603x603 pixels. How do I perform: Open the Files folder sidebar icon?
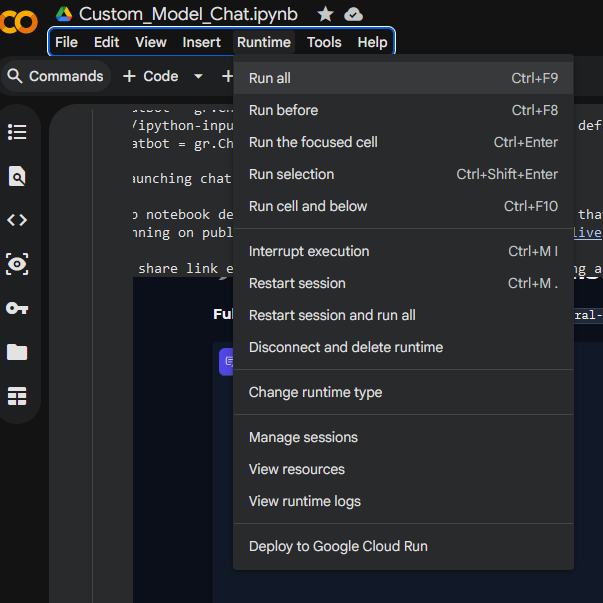[x=17, y=352]
